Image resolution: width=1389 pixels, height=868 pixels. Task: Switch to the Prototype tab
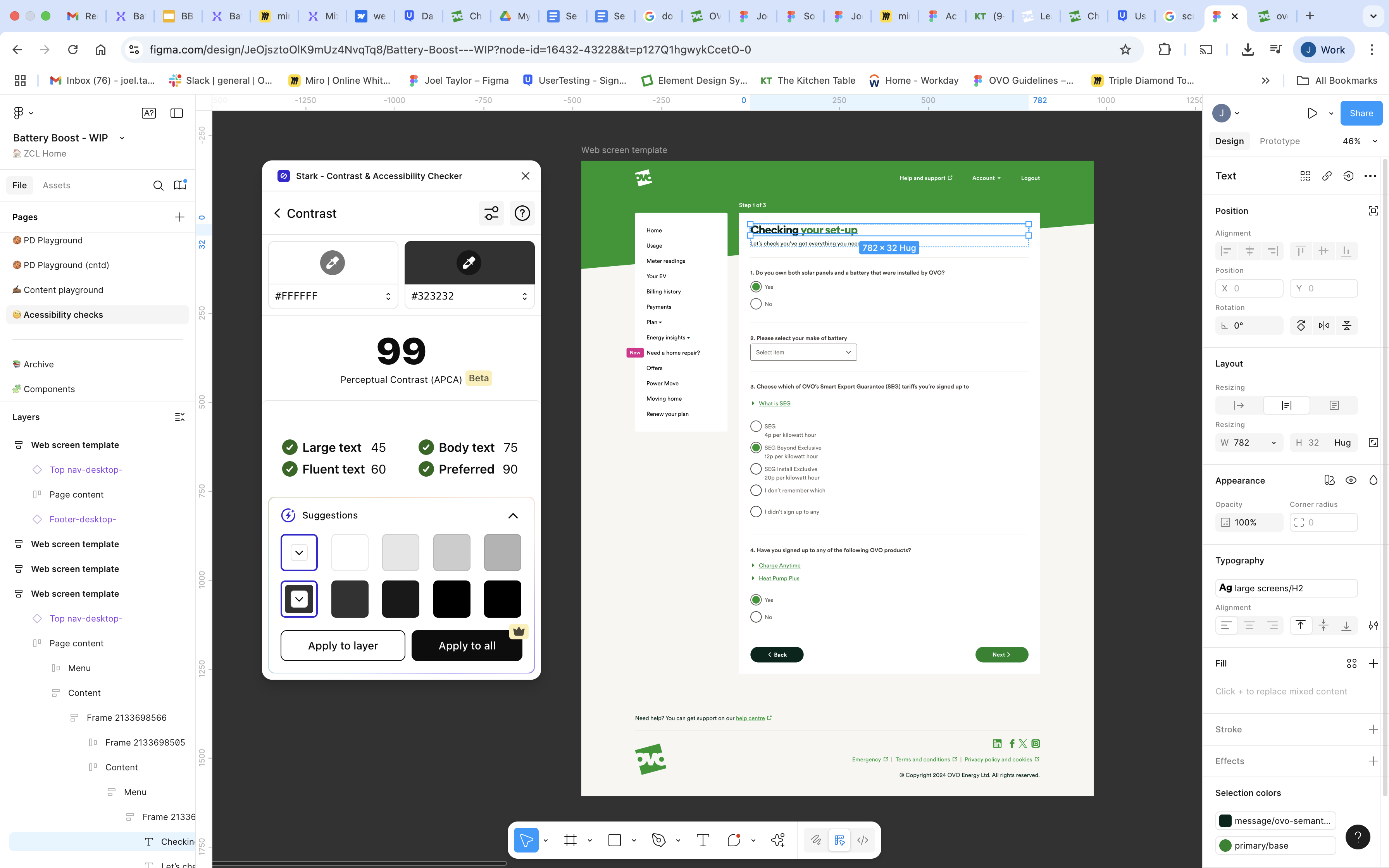(x=1279, y=141)
